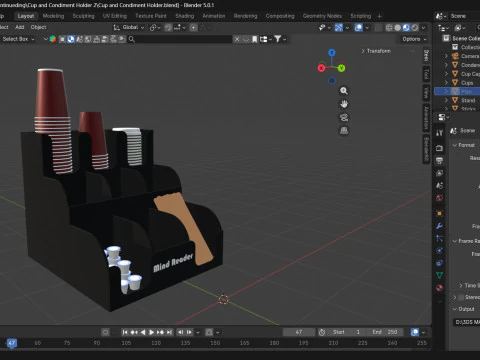
Task: Toggle proportional editing button
Action: coord(193,27)
